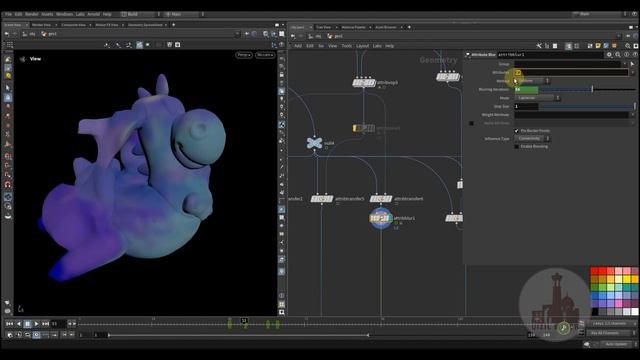640x360 pixels.
Task: Open the Labs menu in main menu bar
Action: [80, 14]
